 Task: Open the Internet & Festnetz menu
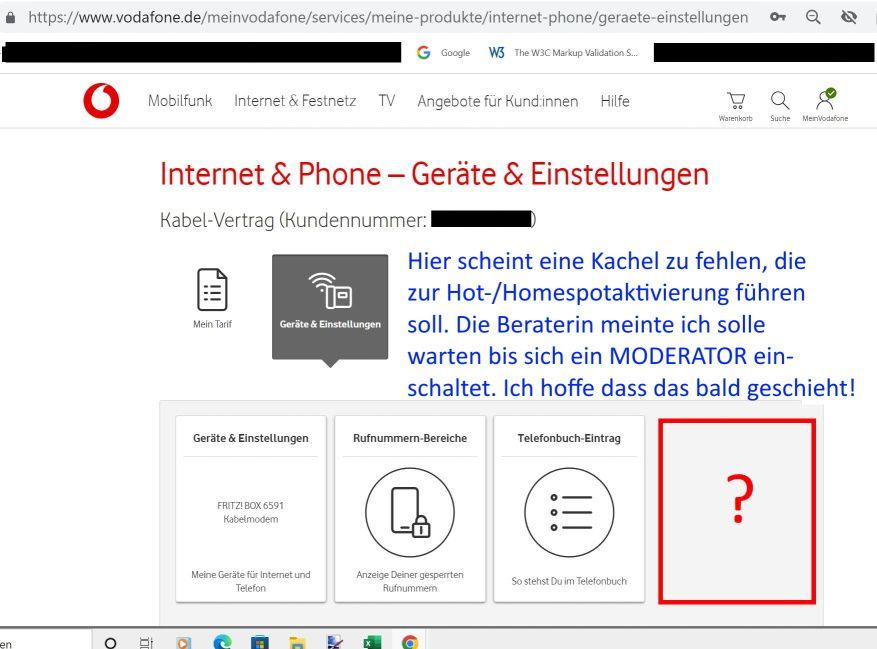[x=295, y=101]
